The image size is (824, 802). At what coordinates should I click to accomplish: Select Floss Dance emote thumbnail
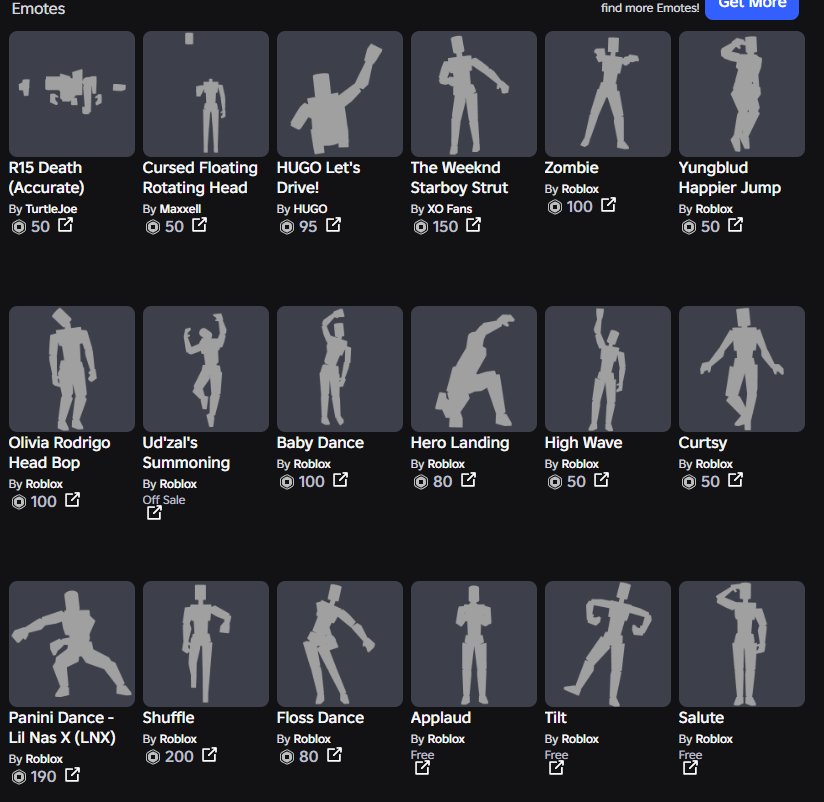pos(340,644)
